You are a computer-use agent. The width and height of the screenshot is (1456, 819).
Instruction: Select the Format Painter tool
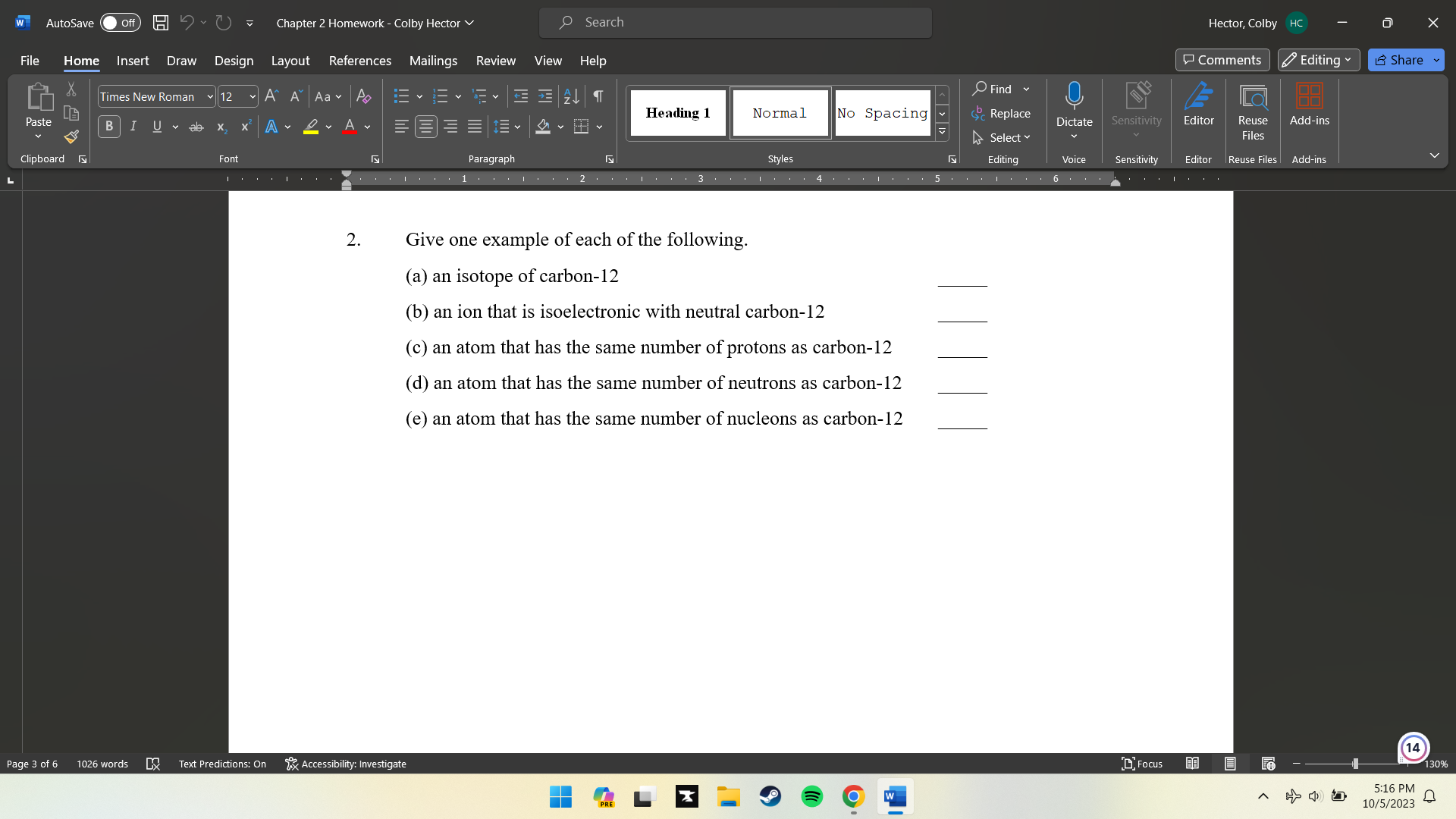click(x=71, y=137)
